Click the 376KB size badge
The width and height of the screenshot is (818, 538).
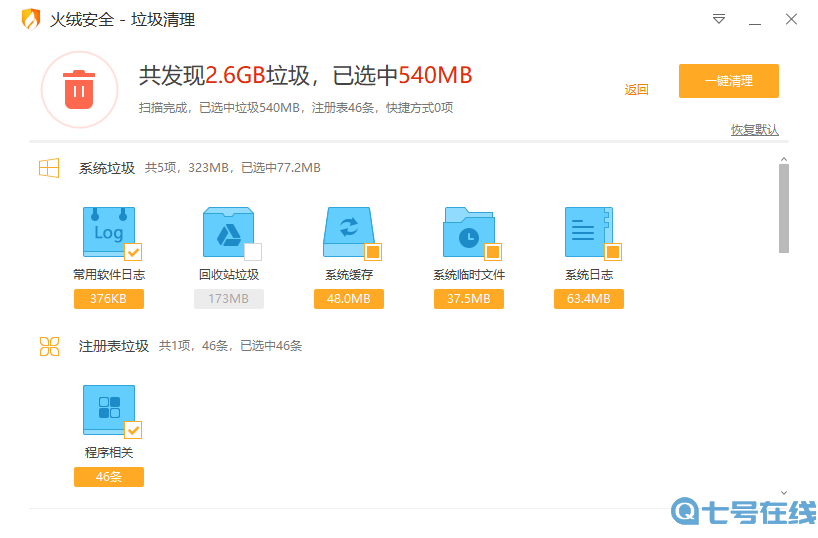click(x=109, y=299)
